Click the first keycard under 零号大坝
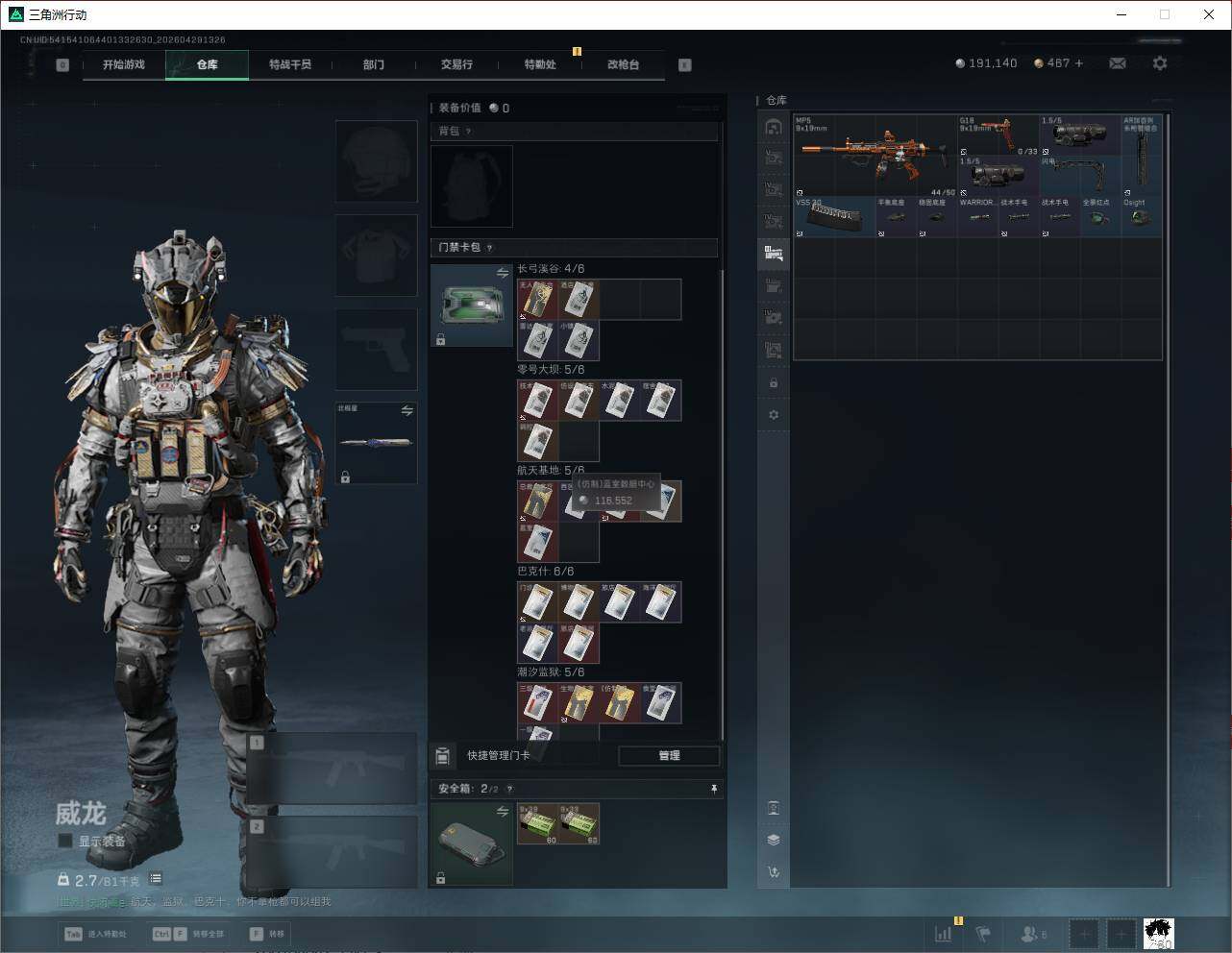 (x=538, y=401)
